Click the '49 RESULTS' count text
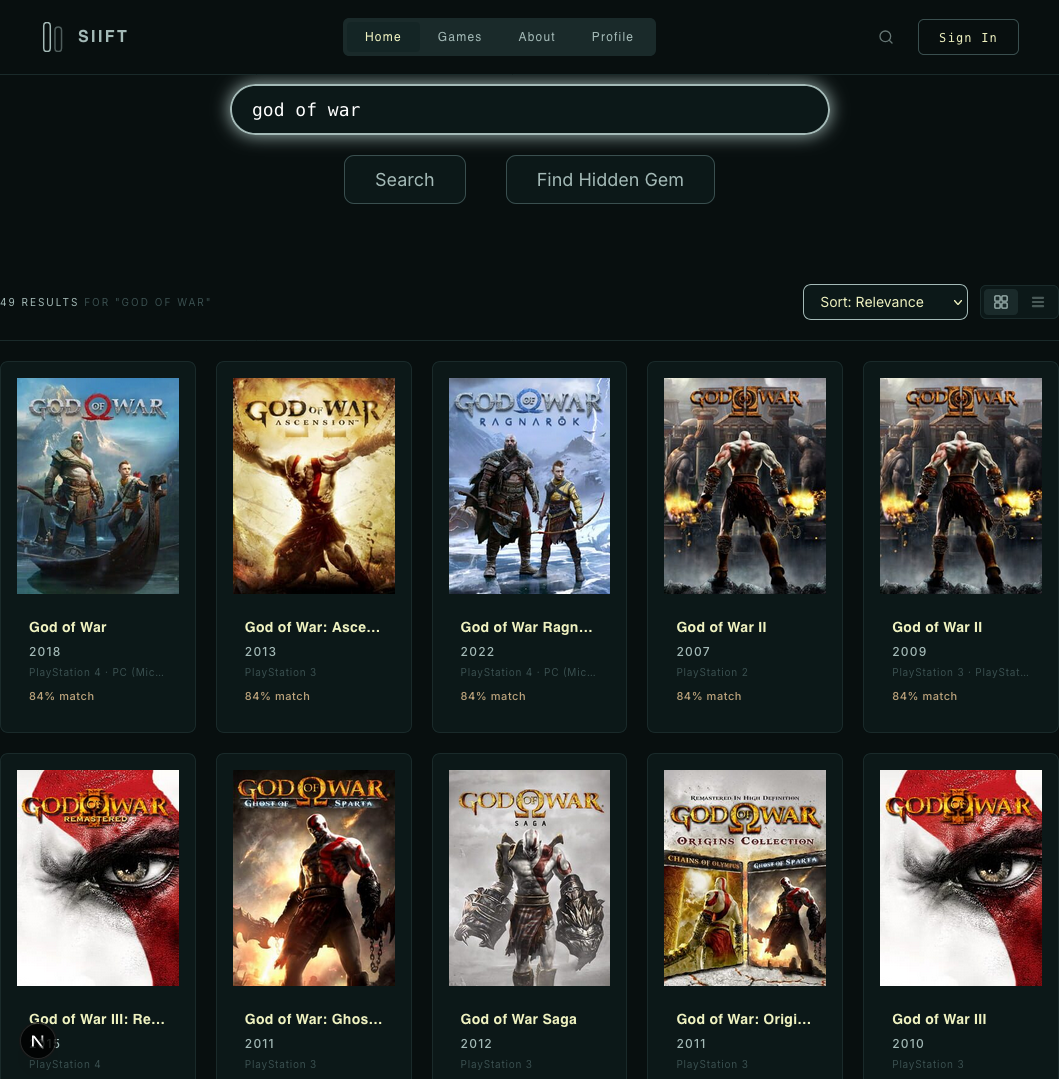The image size is (1059, 1079). [40, 302]
